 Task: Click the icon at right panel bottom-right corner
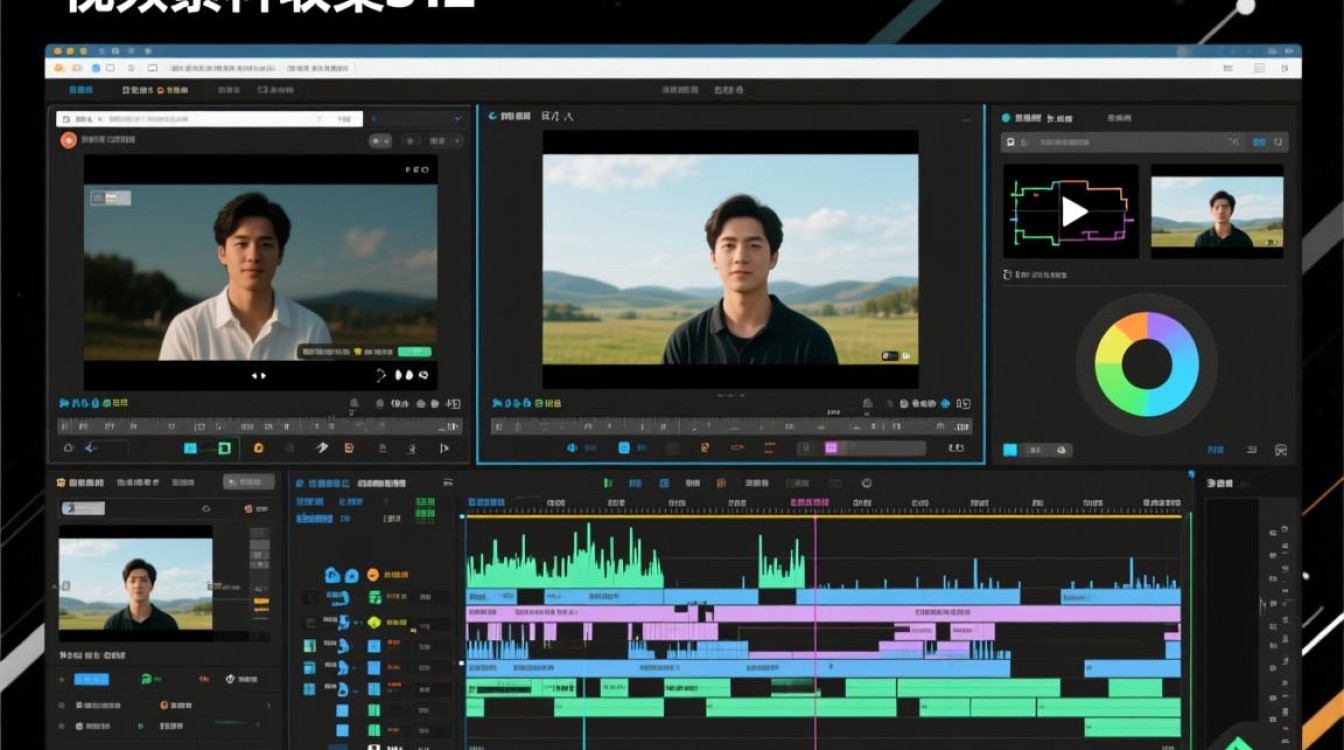1280,450
